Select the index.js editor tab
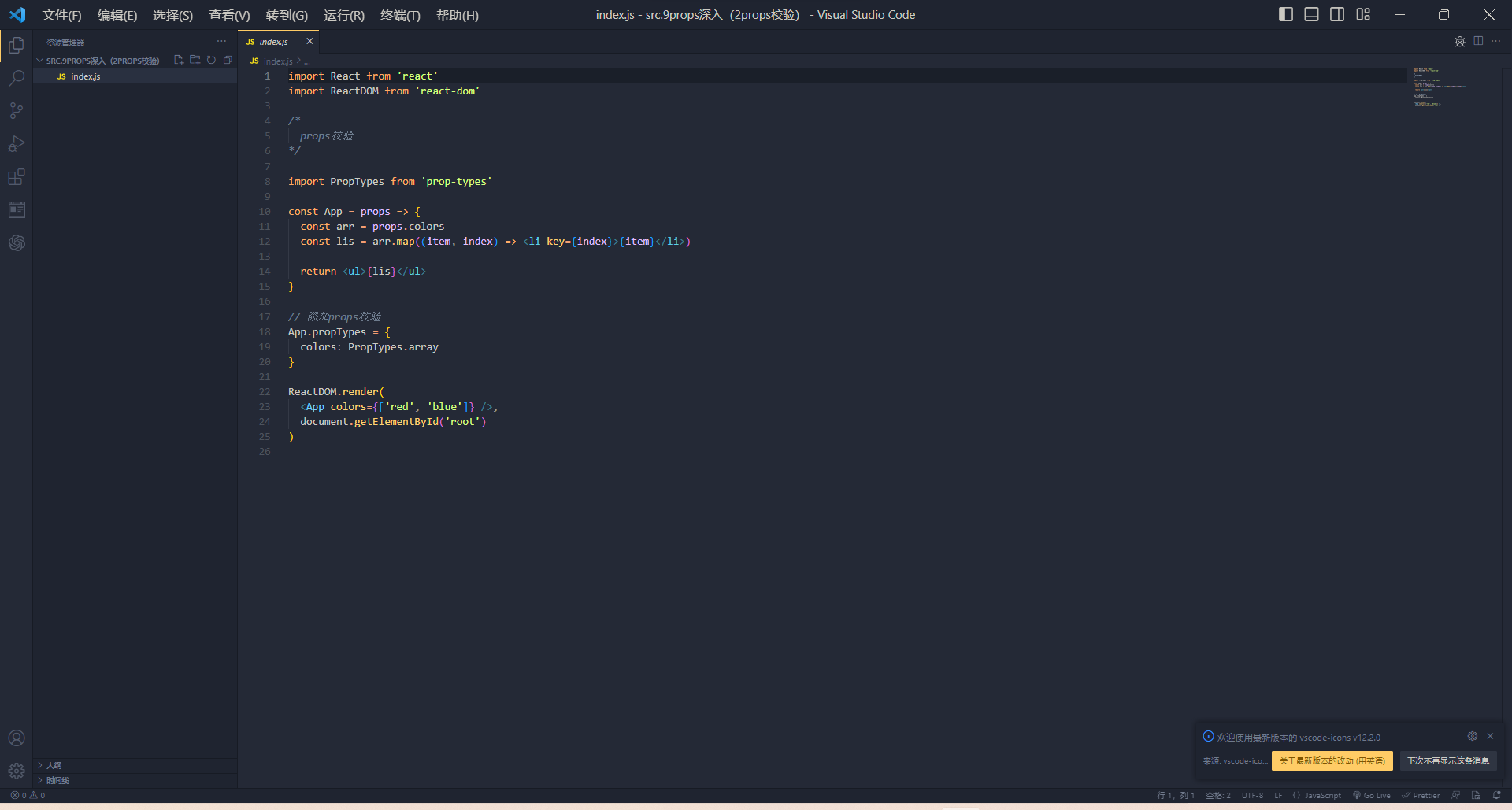Screen dimensions: 1512x810 point(272,42)
